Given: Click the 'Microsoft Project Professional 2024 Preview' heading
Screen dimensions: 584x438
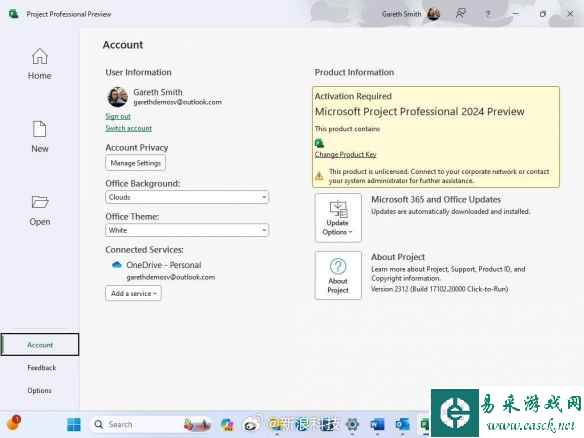Looking at the screenshot, I should (419, 111).
